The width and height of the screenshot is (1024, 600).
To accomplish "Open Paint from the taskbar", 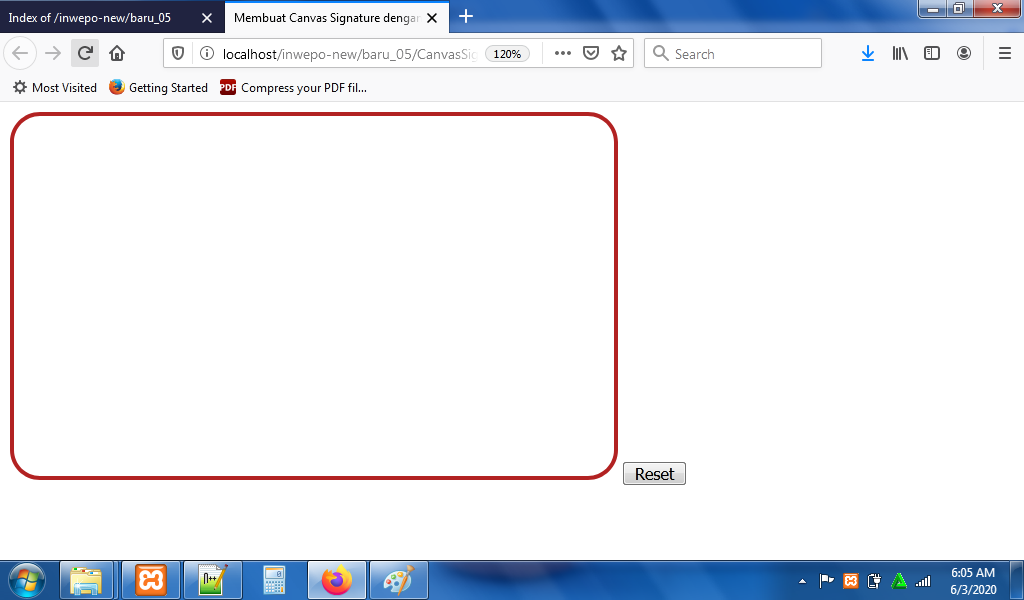I will coord(399,580).
